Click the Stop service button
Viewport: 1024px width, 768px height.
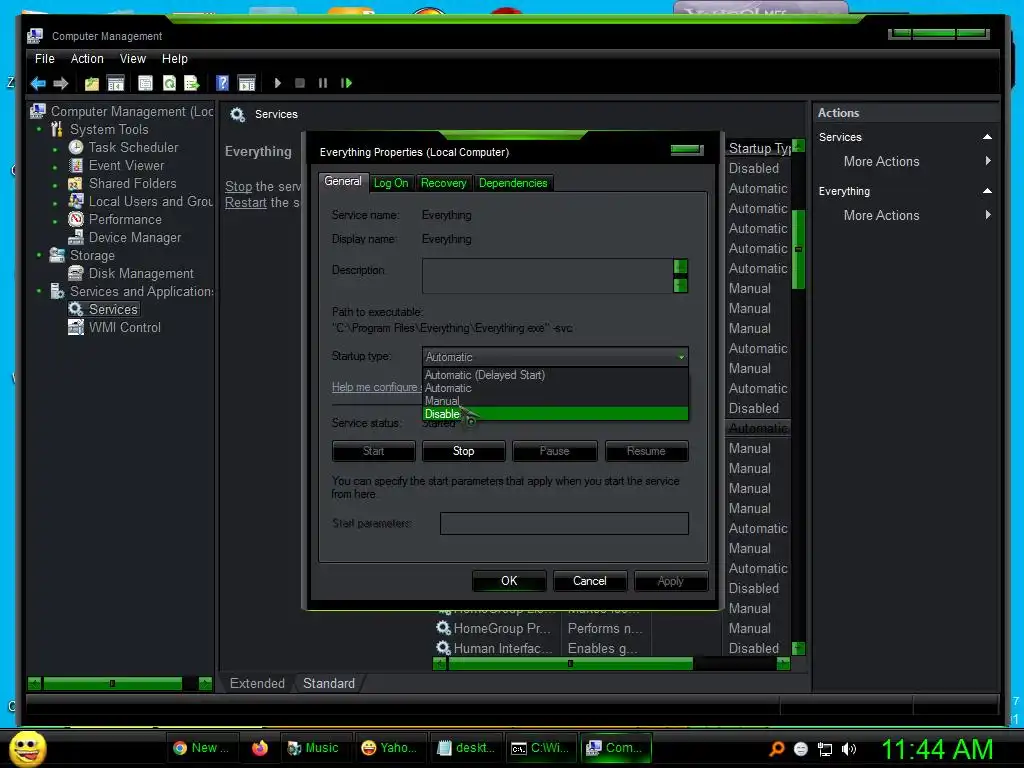click(x=464, y=451)
